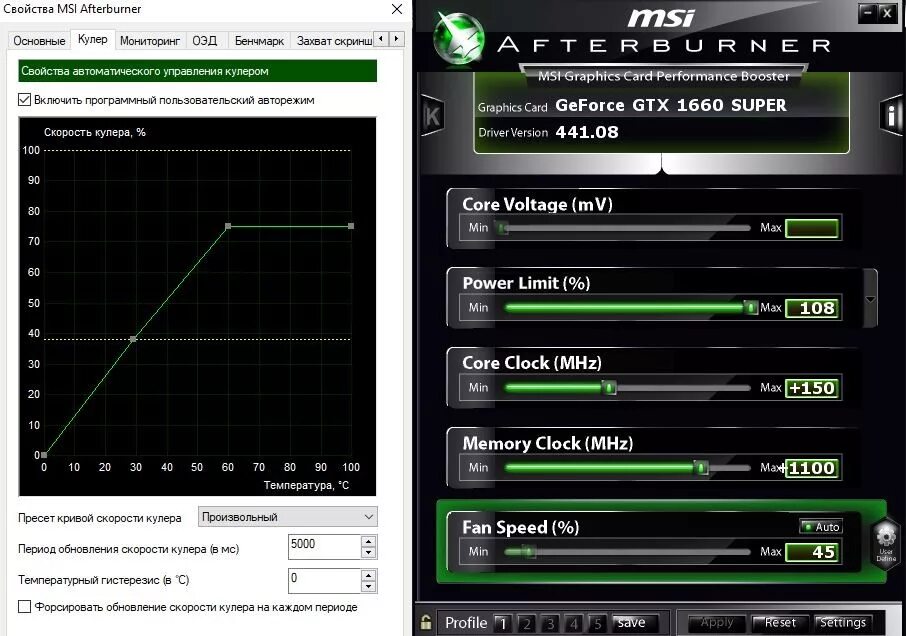The height and width of the screenshot is (636, 906).
Task: Decrease the fan update period with the down arrow
Action: tap(369, 553)
